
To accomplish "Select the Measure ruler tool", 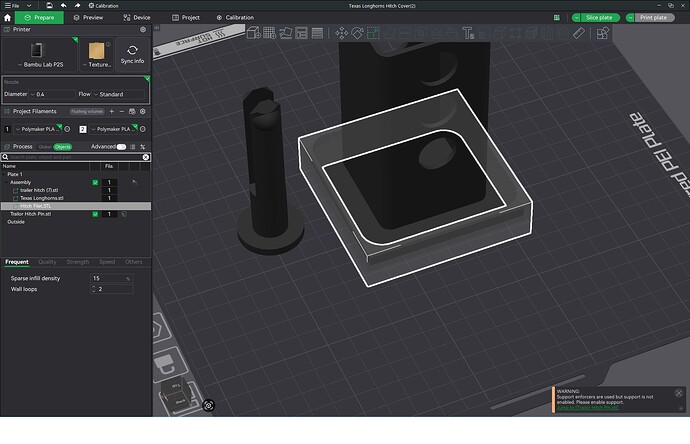I will click(x=579, y=33).
